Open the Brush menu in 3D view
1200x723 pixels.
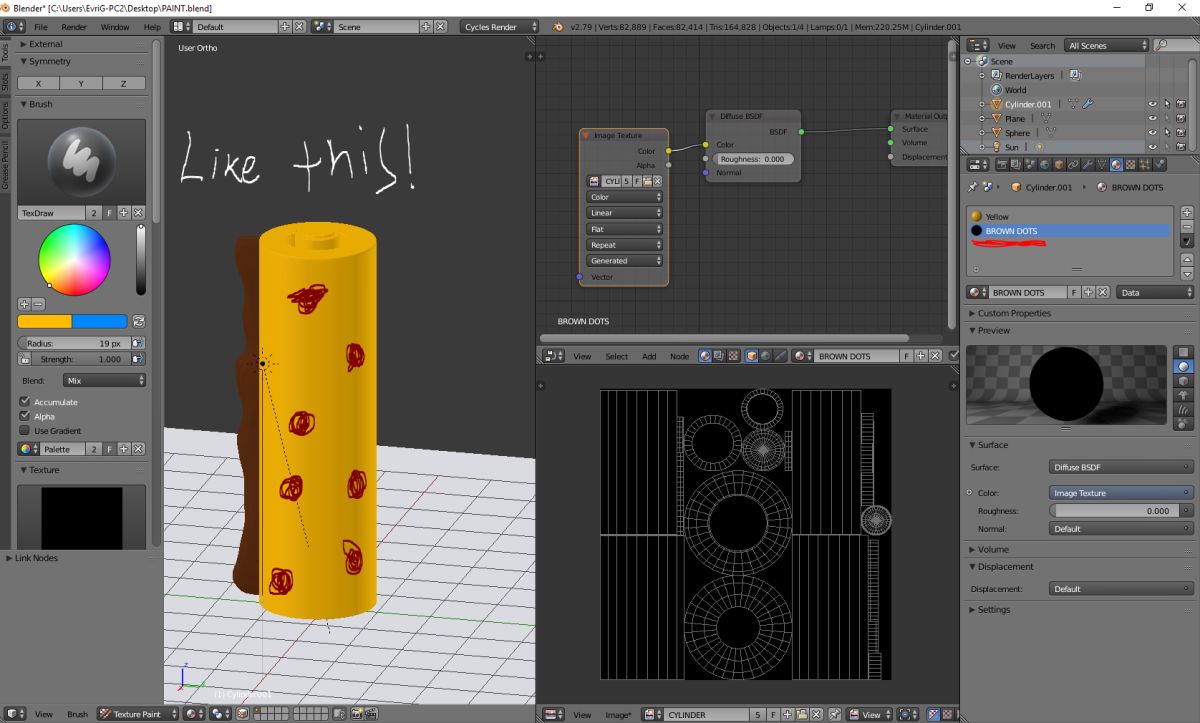click(x=77, y=714)
